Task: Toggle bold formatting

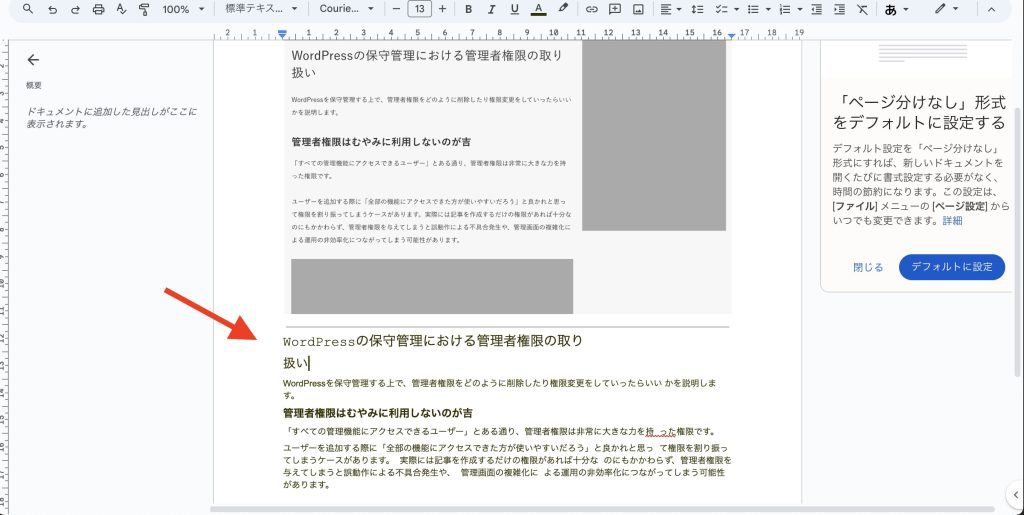Action: click(468, 9)
